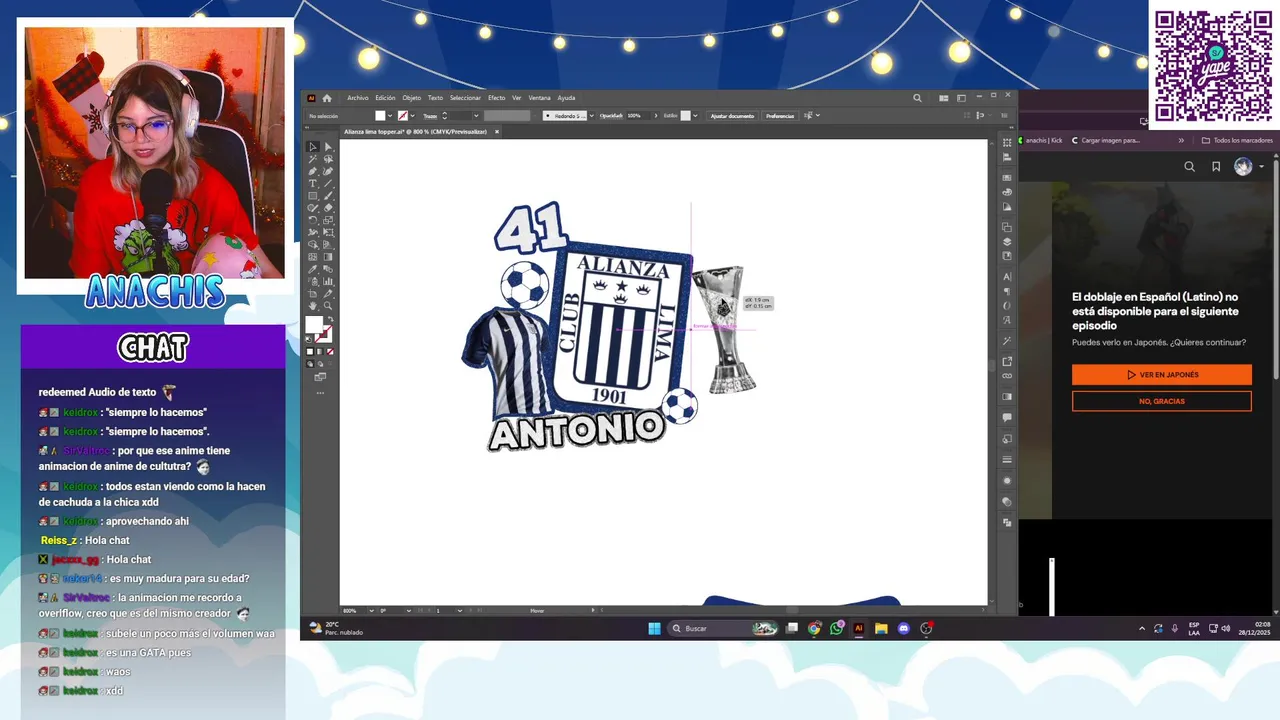1280x720 pixels.
Task: Select the Mesh tool
Action: 313,256
